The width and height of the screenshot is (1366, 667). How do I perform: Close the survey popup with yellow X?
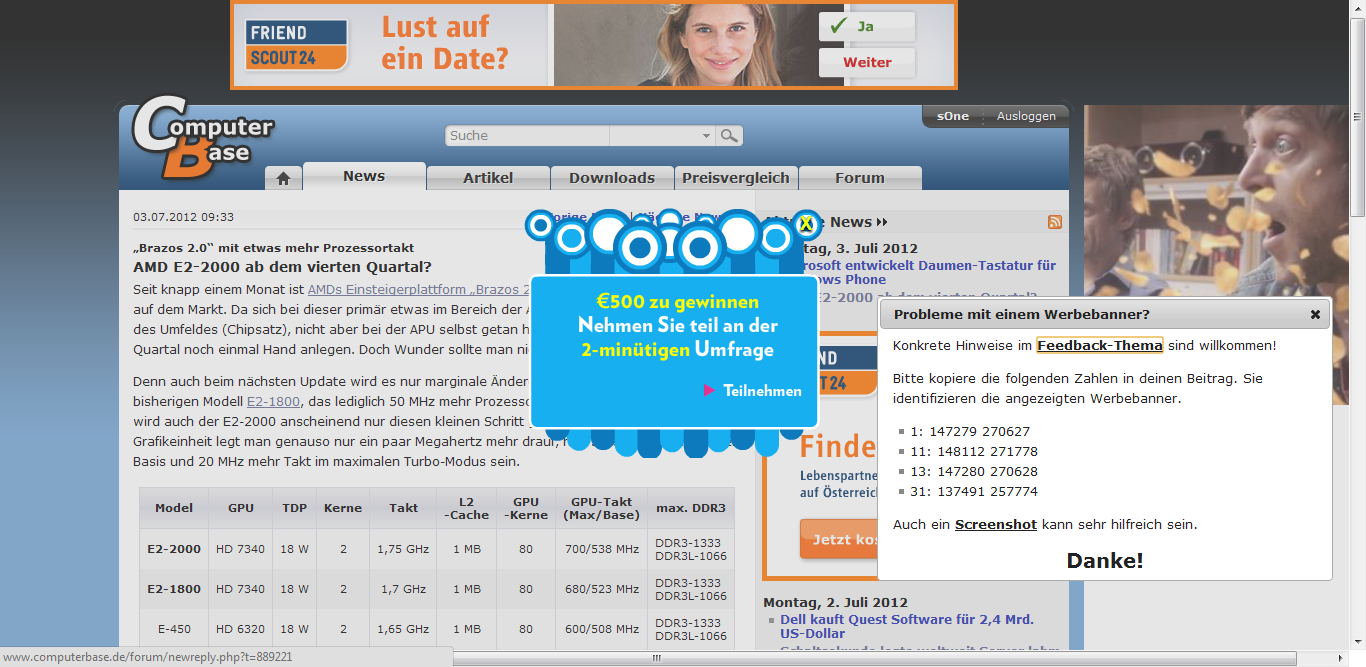tap(806, 224)
